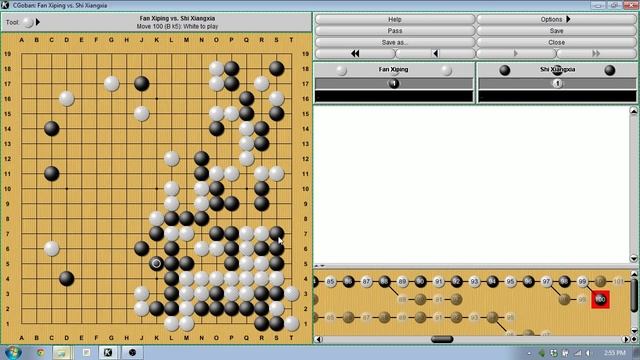
Task: Open the black circle taskbar application
Action: 132,353
